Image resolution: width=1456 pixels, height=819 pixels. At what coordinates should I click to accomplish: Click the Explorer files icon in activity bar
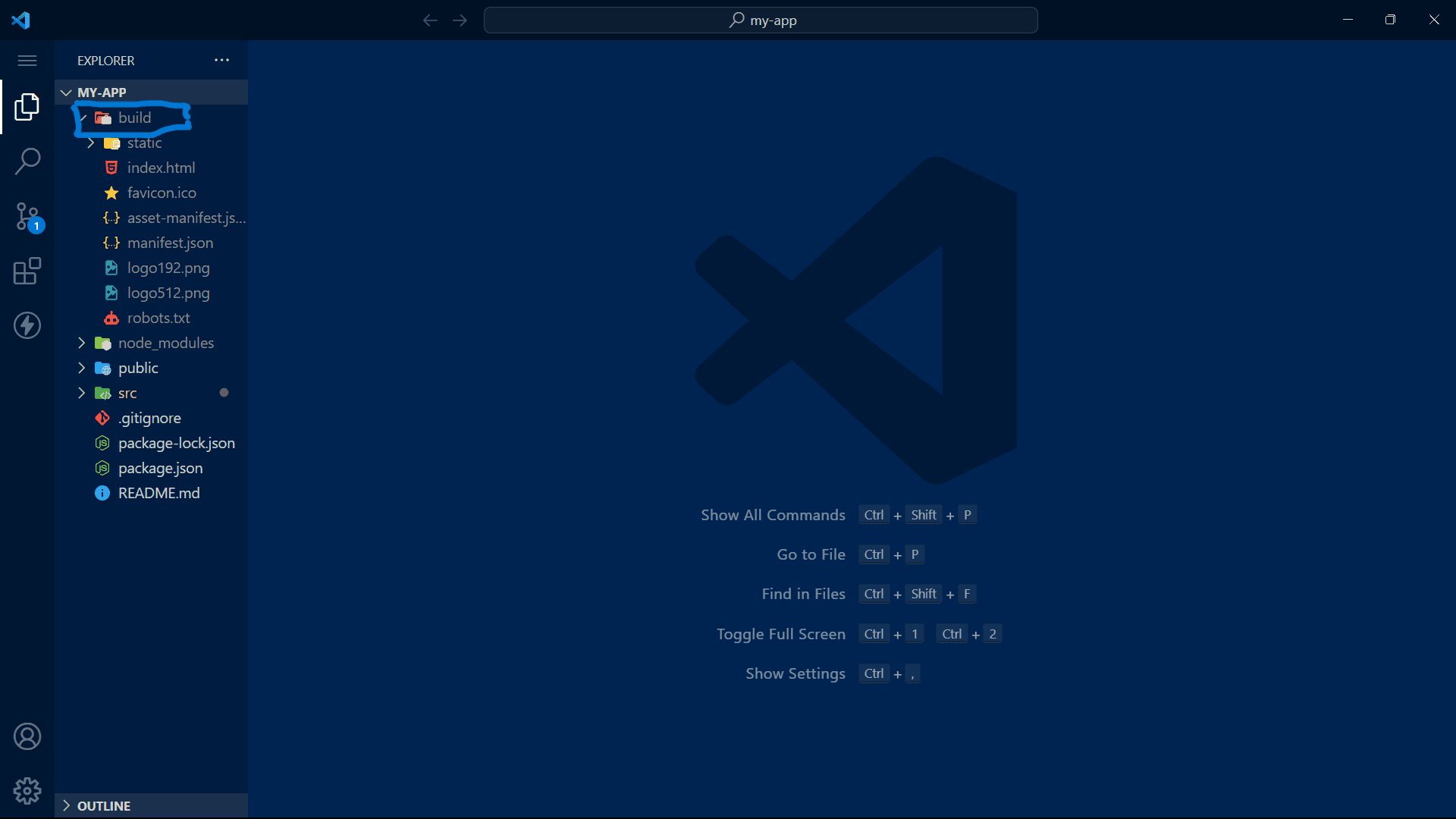(x=27, y=107)
